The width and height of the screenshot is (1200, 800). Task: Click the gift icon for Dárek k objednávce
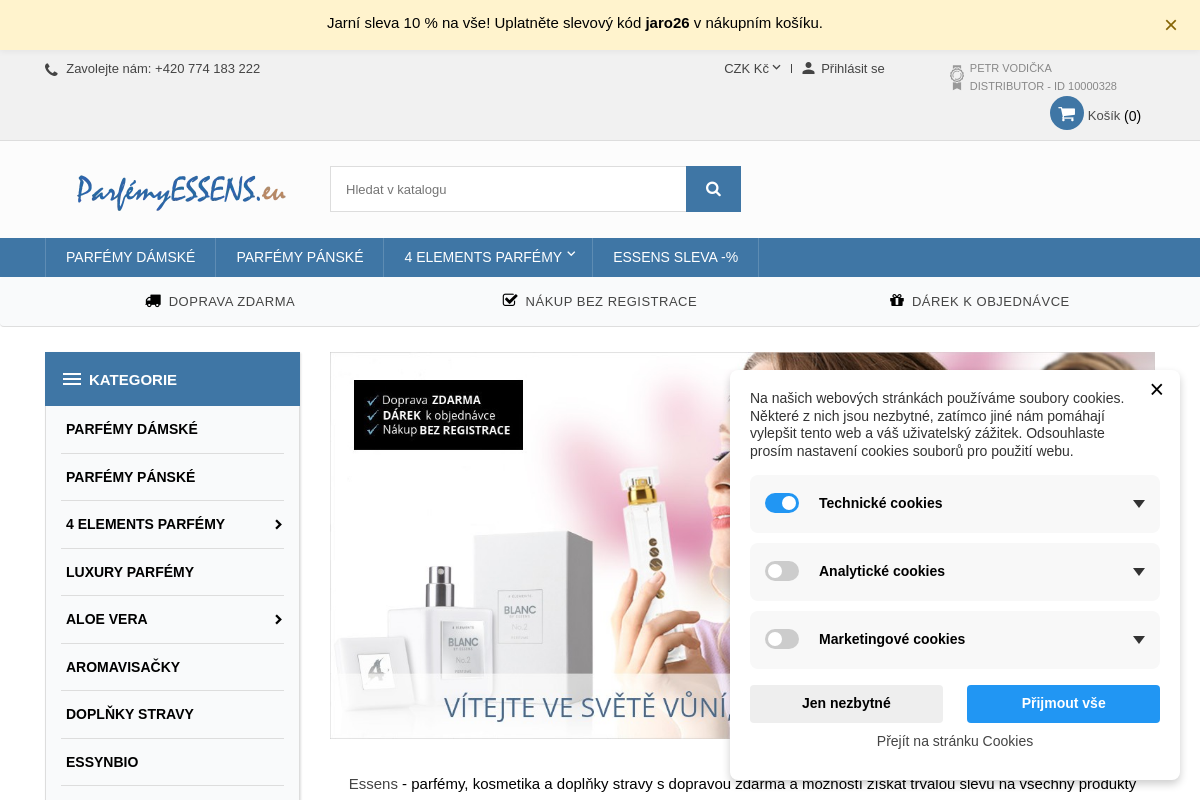point(896,301)
